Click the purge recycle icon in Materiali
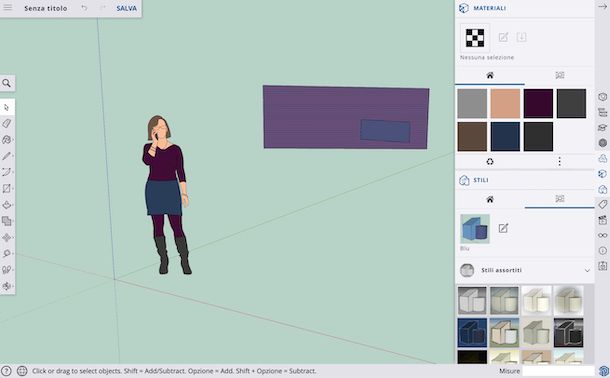Screen dimensions: 610x378 (x=490, y=161)
